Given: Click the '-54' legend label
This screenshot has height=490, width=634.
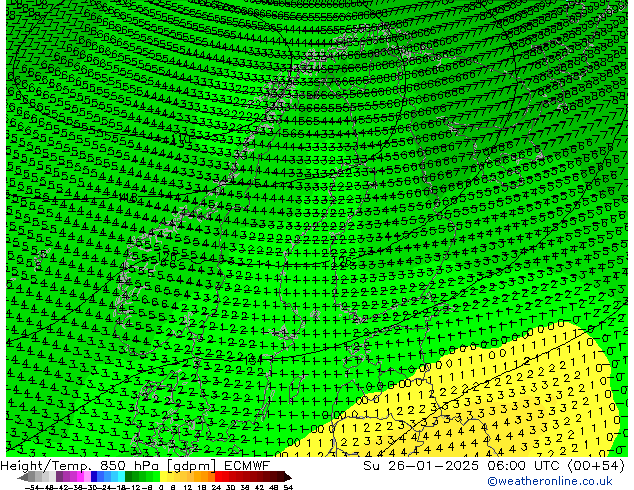Looking at the screenshot, I should pyautogui.click(x=32, y=488).
